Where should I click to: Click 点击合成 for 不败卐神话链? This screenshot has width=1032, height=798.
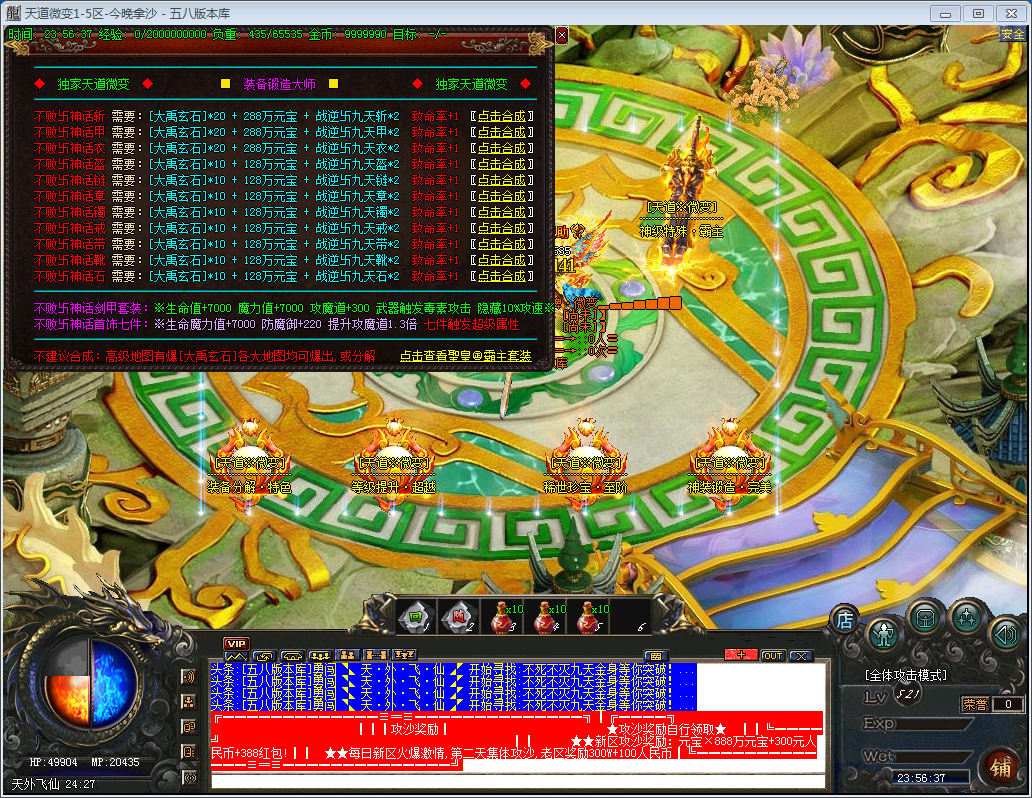click(x=502, y=180)
